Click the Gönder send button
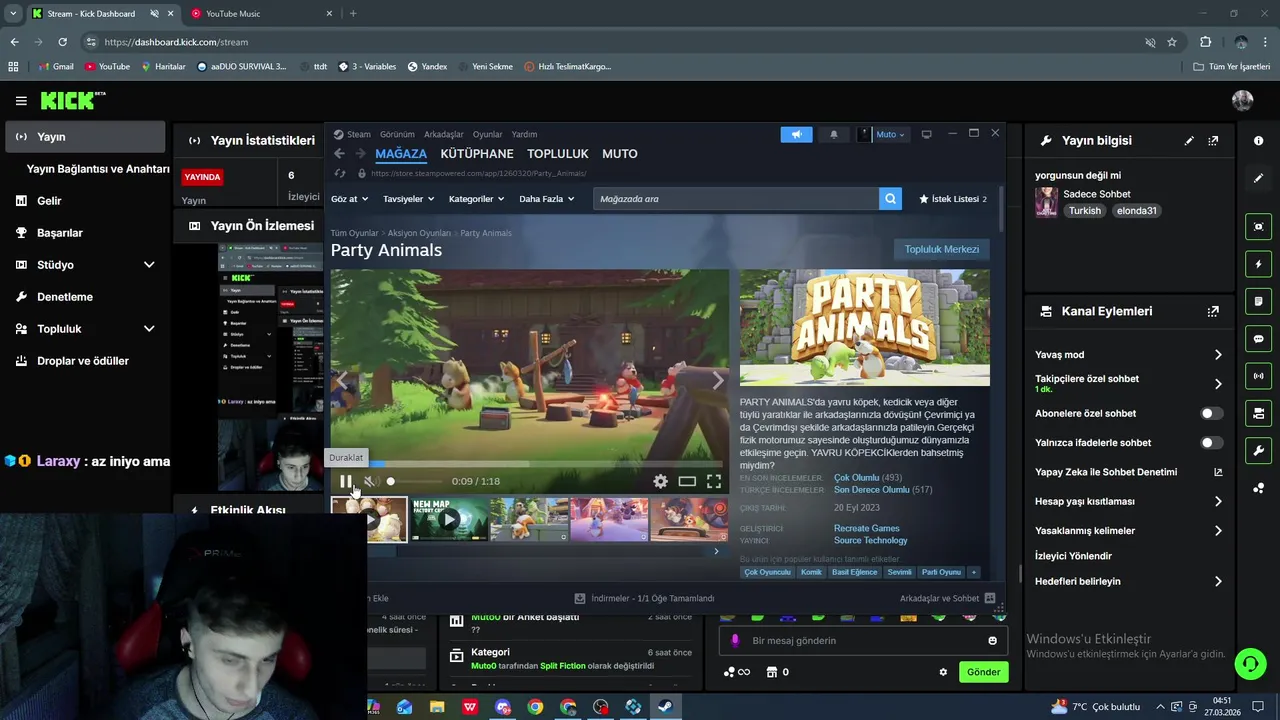This screenshot has height=720, width=1280. (x=983, y=672)
